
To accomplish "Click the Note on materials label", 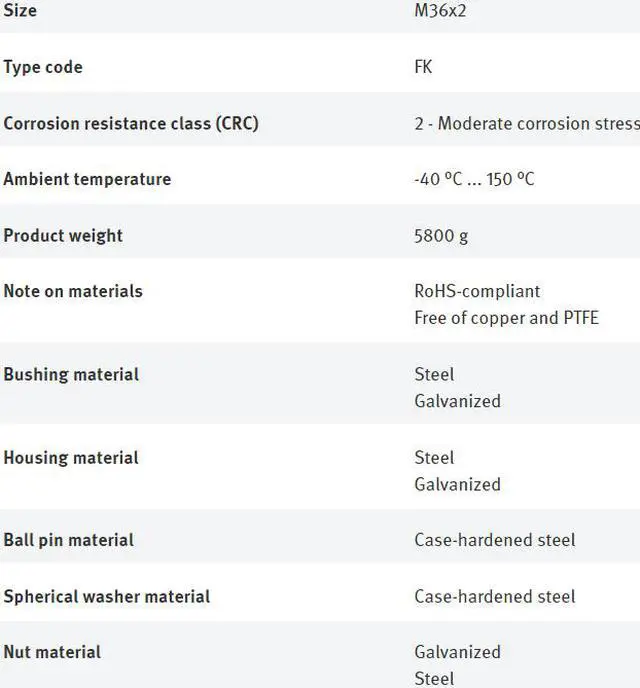I will point(73,291).
